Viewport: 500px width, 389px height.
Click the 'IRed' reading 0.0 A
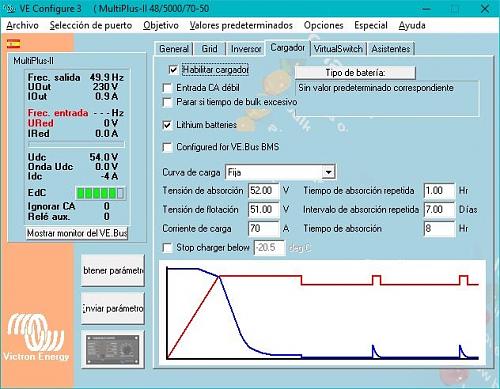[x=106, y=134]
